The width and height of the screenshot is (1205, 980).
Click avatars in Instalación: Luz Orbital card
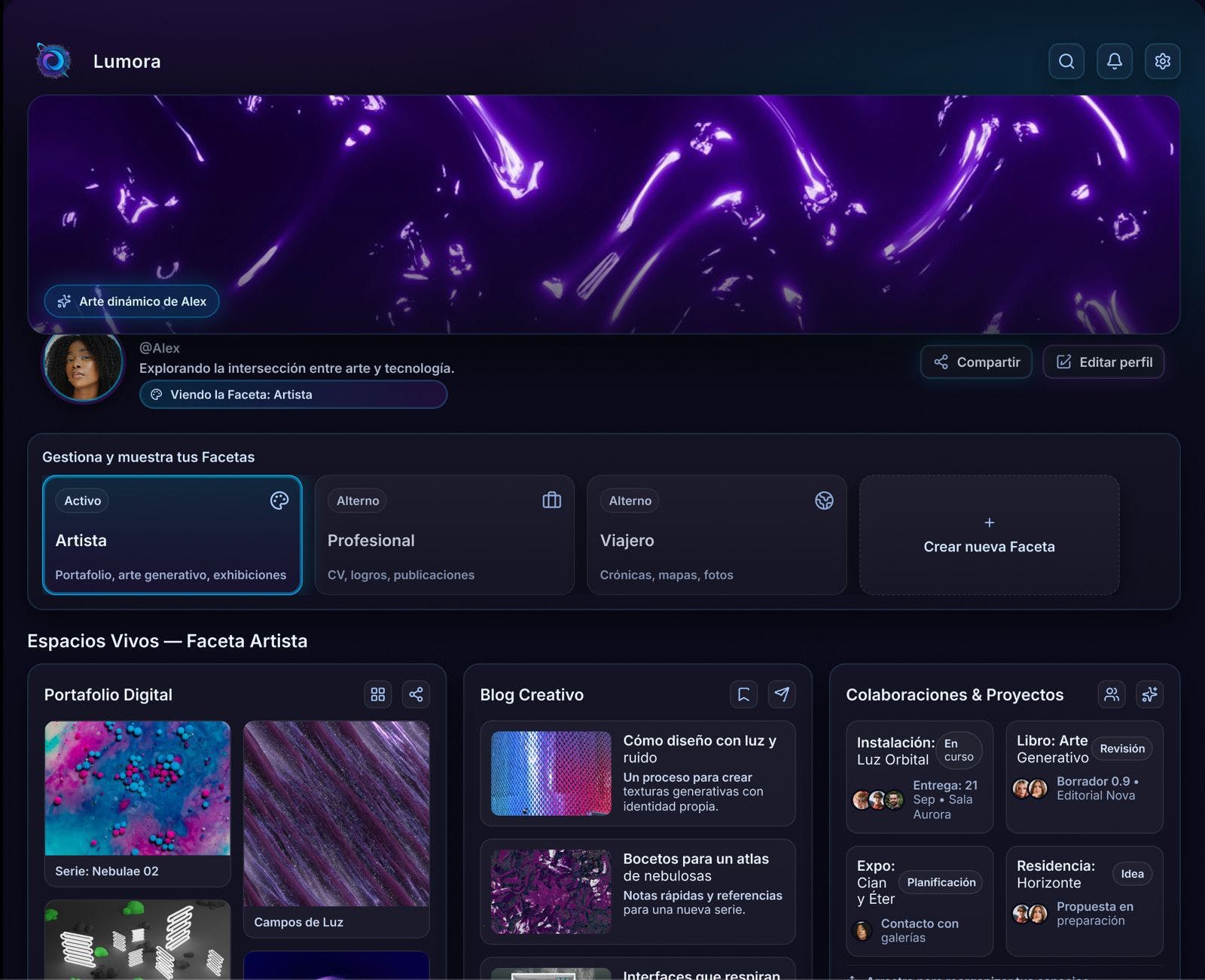coord(878,800)
